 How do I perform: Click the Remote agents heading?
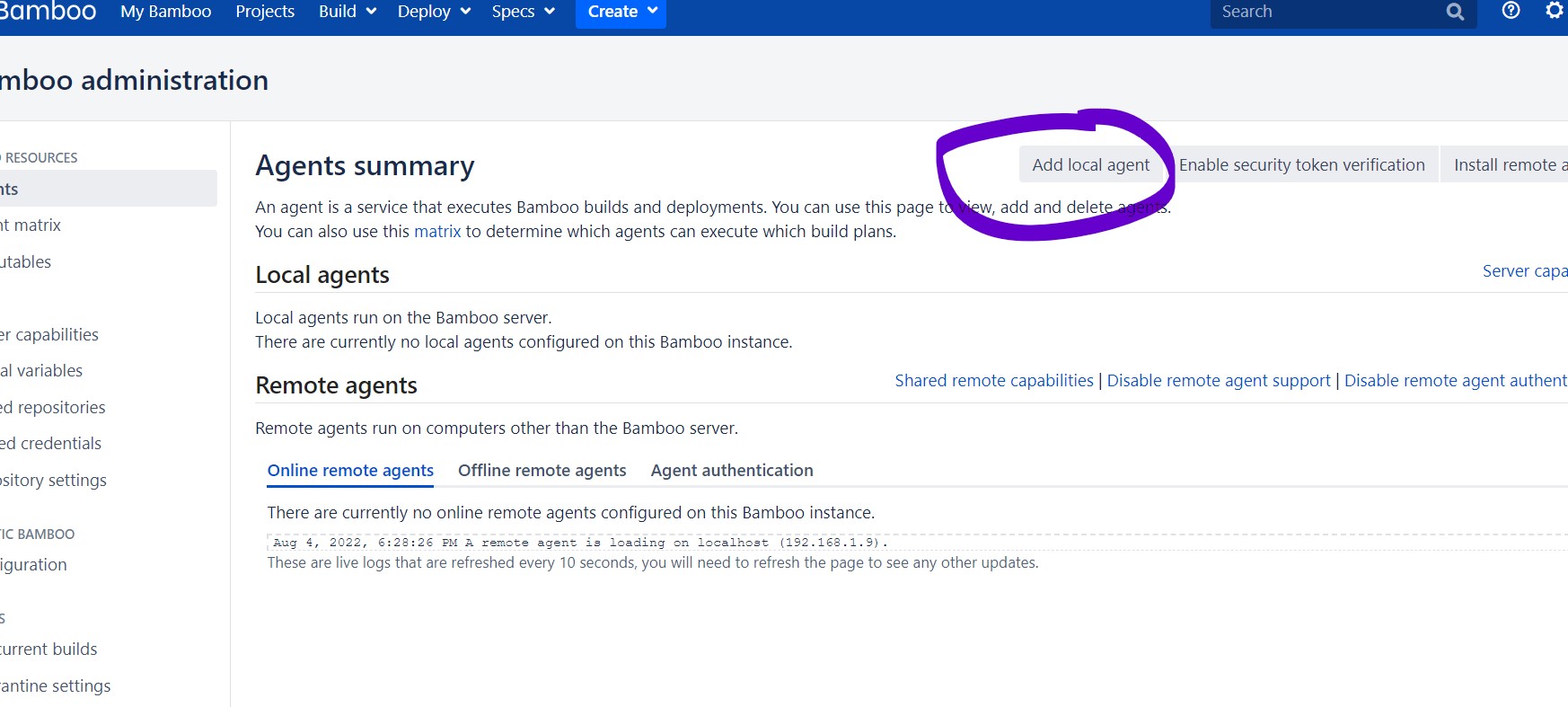[336, 384]
